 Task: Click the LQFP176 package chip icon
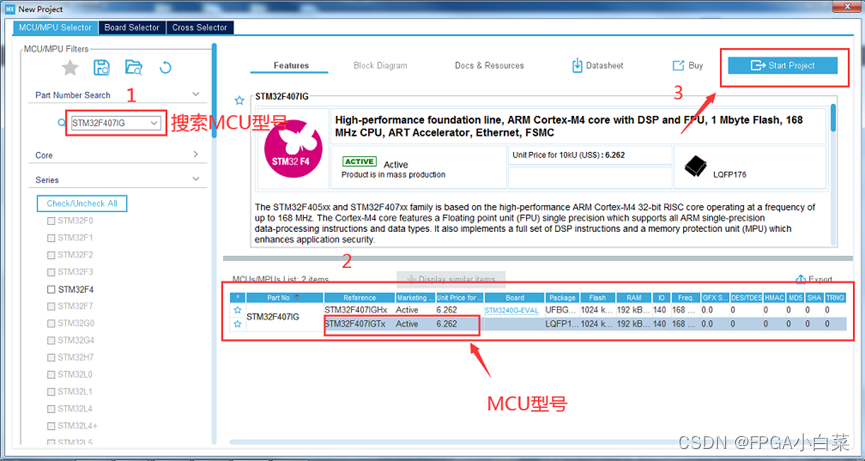[696, 166]
